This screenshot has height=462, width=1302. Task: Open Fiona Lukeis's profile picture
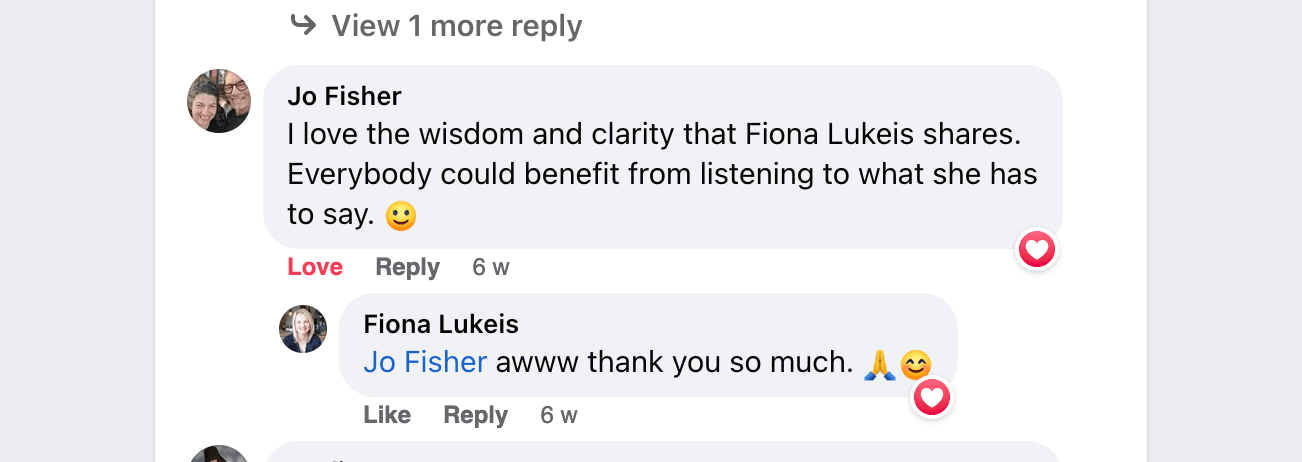pyautogui.click(x=303, y=329)
